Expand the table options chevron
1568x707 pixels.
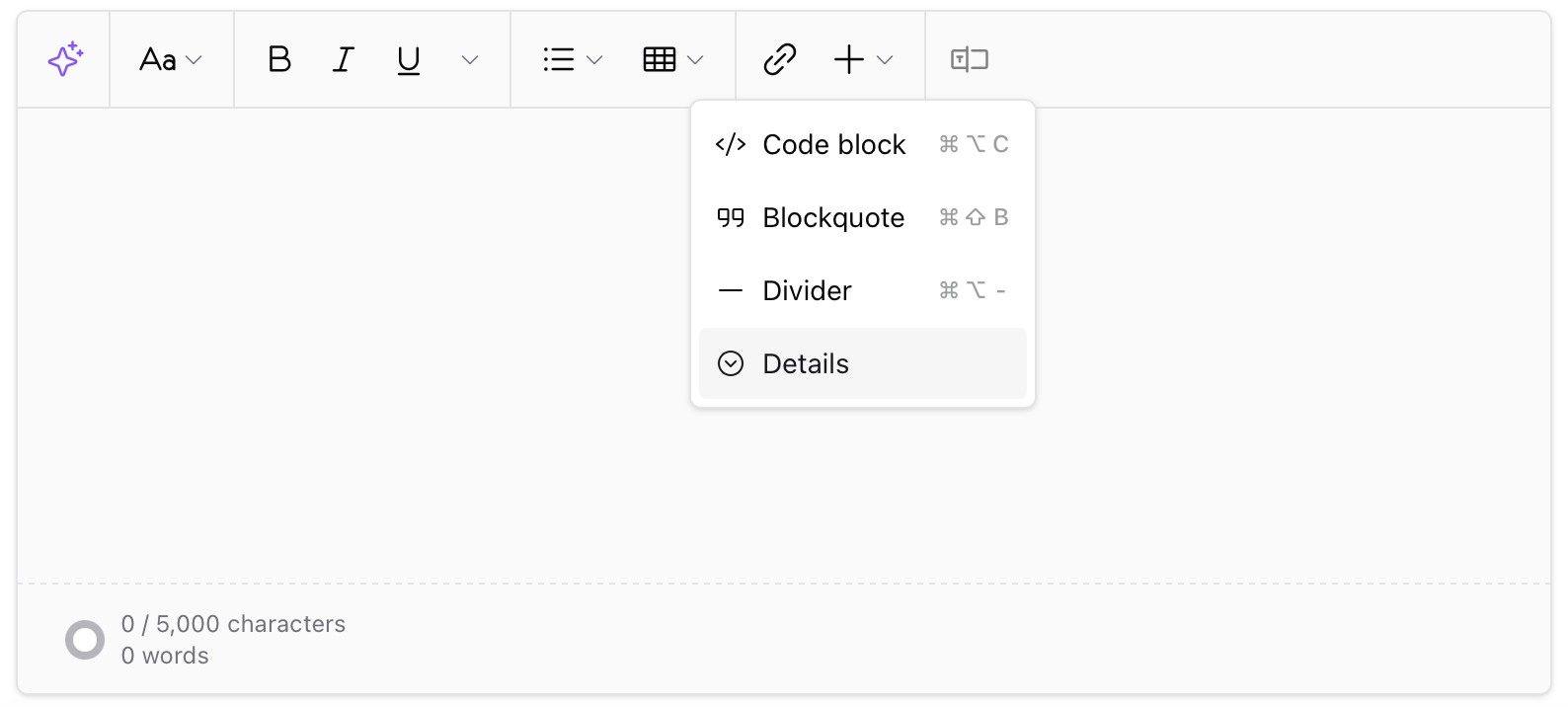pos(698,59)
